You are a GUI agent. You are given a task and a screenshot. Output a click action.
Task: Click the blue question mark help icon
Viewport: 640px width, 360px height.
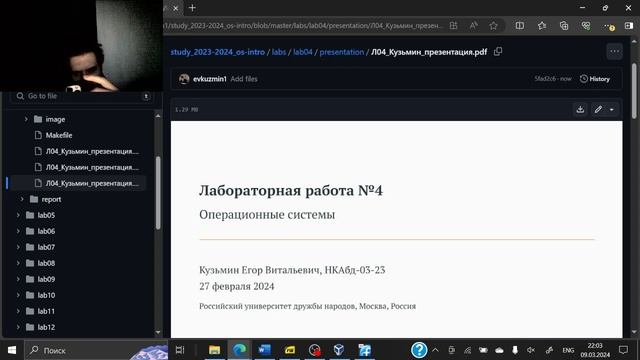tap(419, 350)
